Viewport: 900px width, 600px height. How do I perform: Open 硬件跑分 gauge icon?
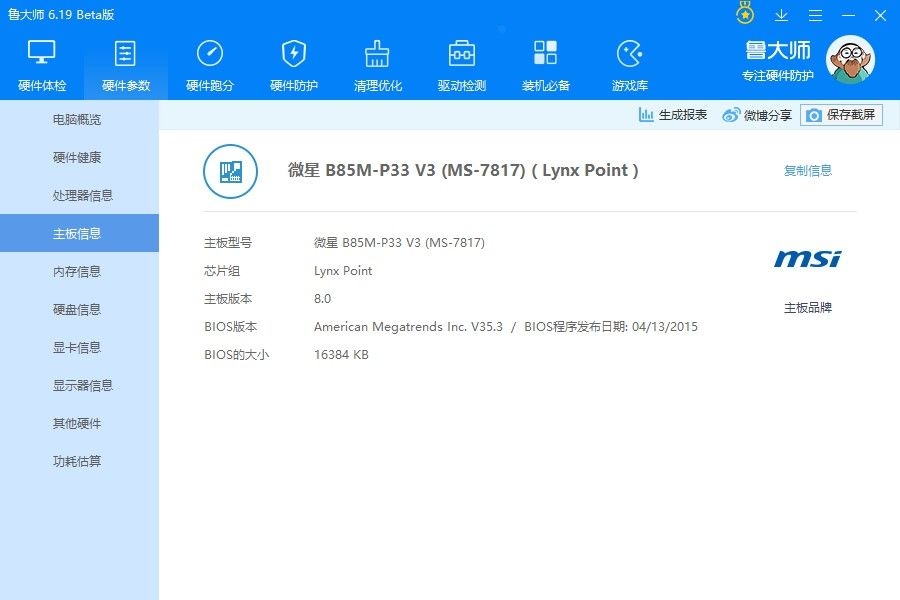[210, 53]
